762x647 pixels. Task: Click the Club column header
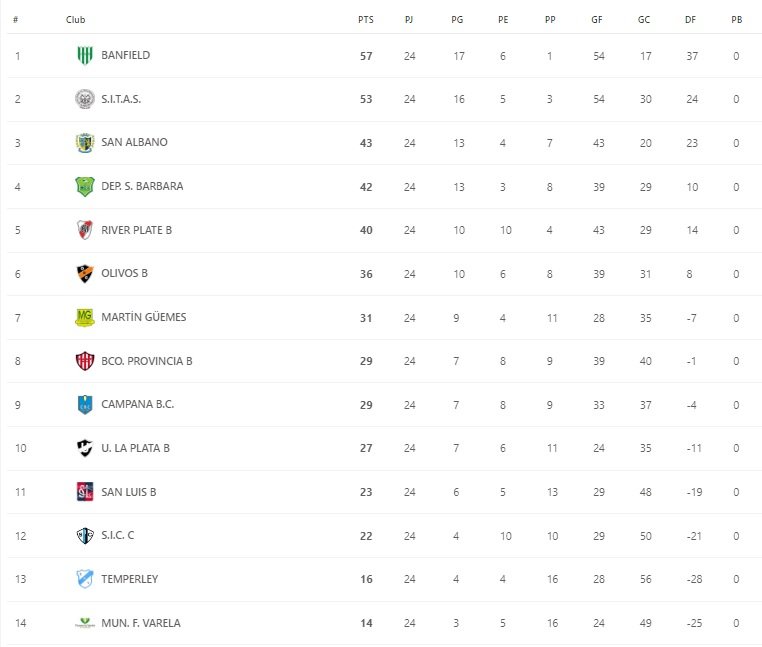[x=75, y=19]
